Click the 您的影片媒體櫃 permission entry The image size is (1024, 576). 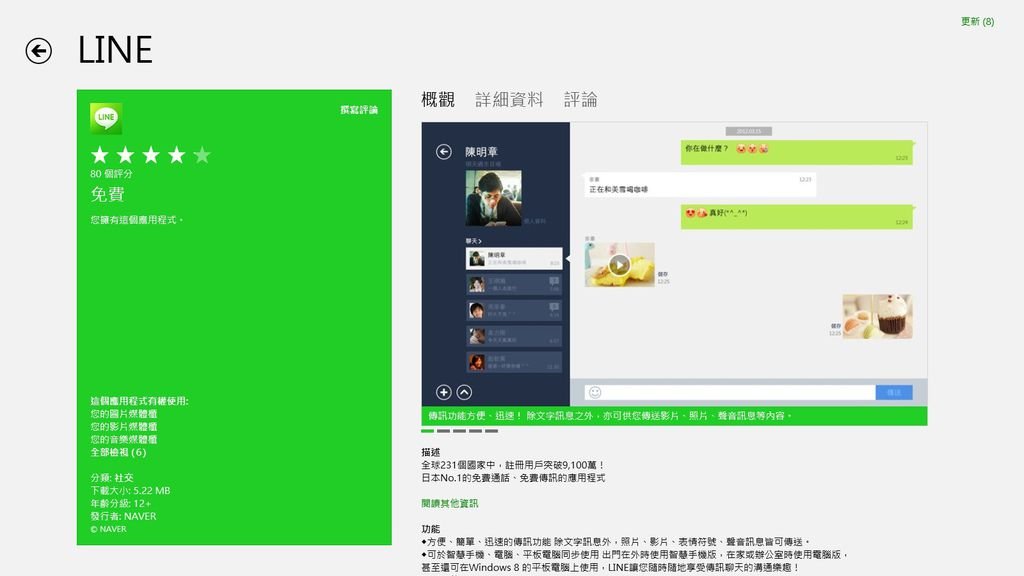tap(123, 426)
